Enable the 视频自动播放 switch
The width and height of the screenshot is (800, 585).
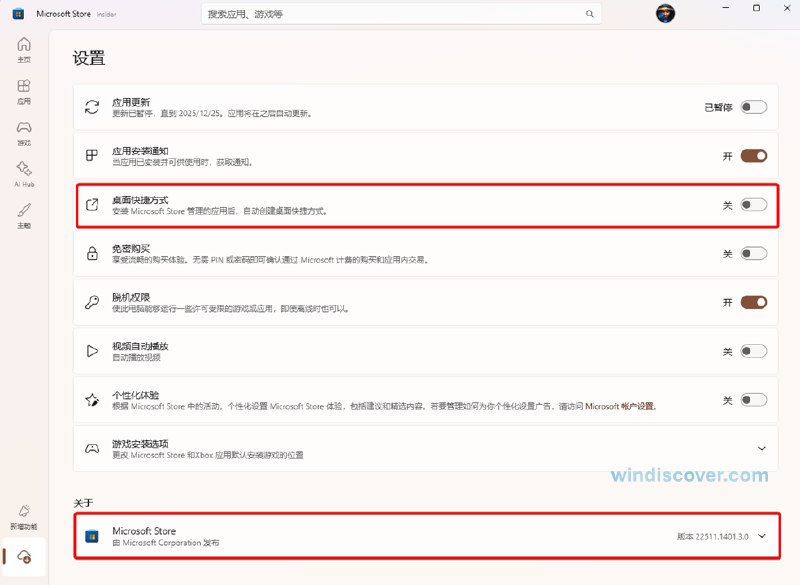coord(754,351)
